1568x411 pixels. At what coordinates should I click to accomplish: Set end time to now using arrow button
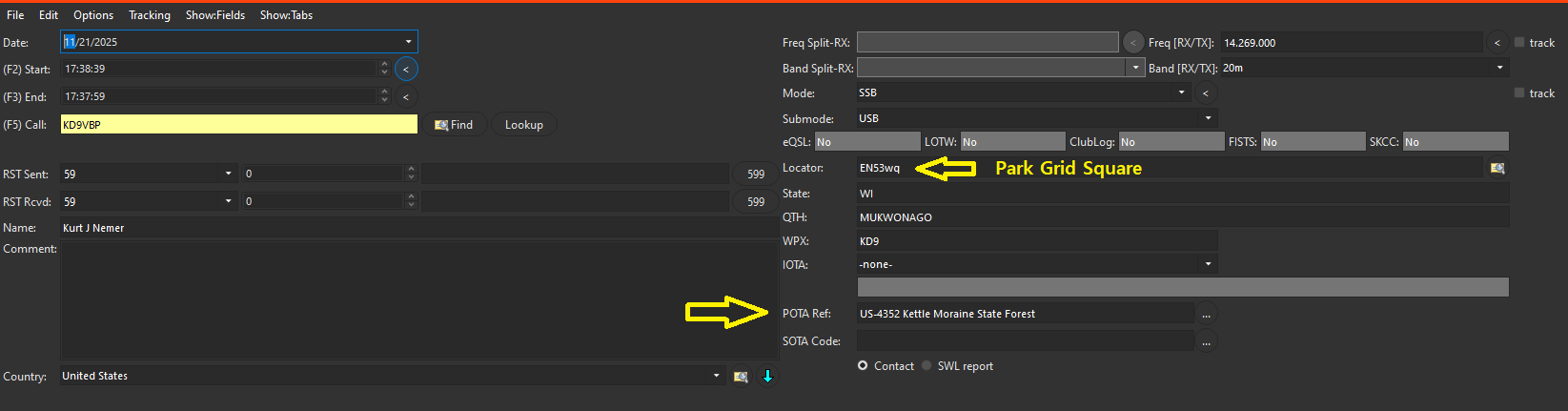click(406, 96)
